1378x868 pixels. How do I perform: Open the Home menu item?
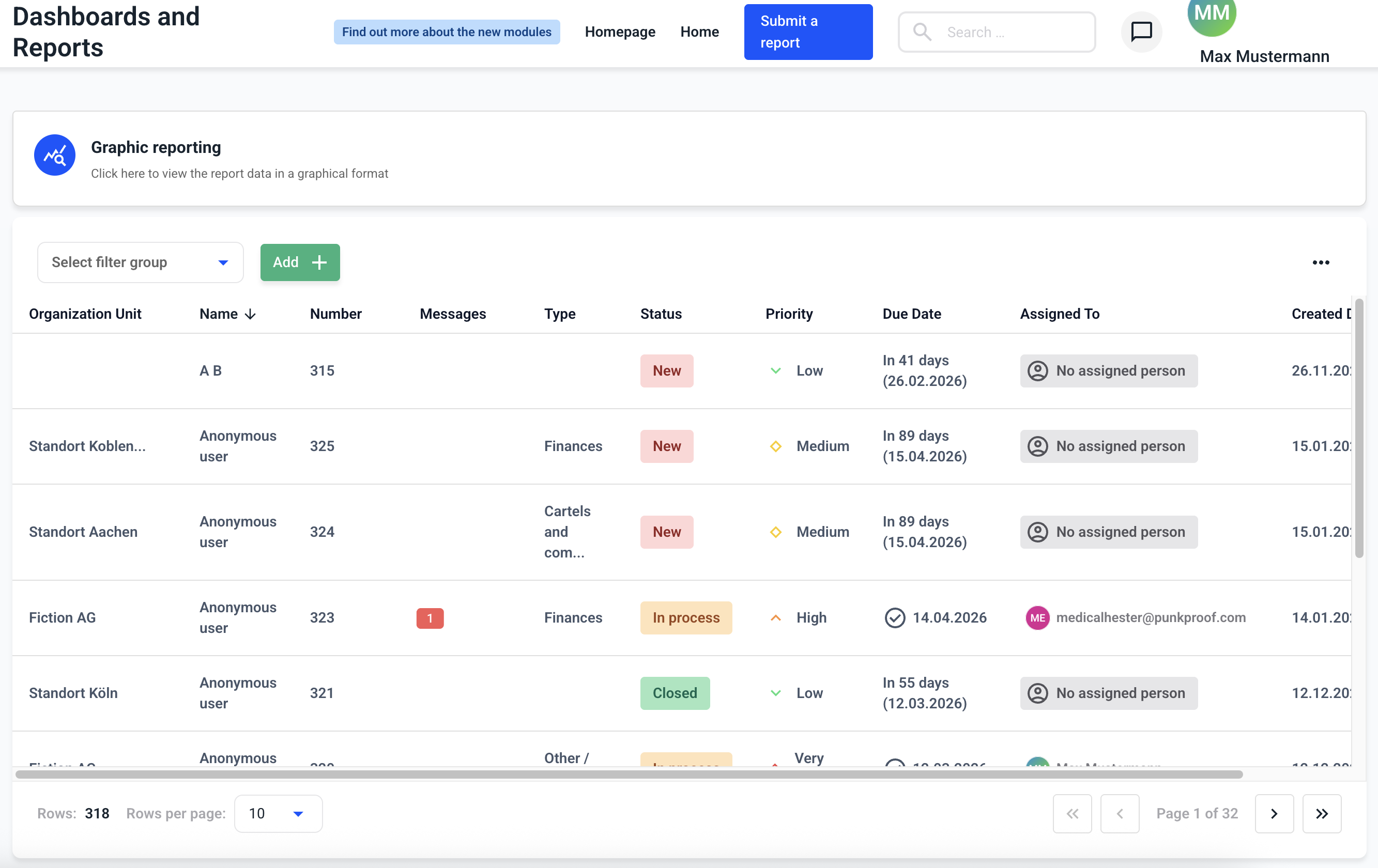[x=699, y=32]
